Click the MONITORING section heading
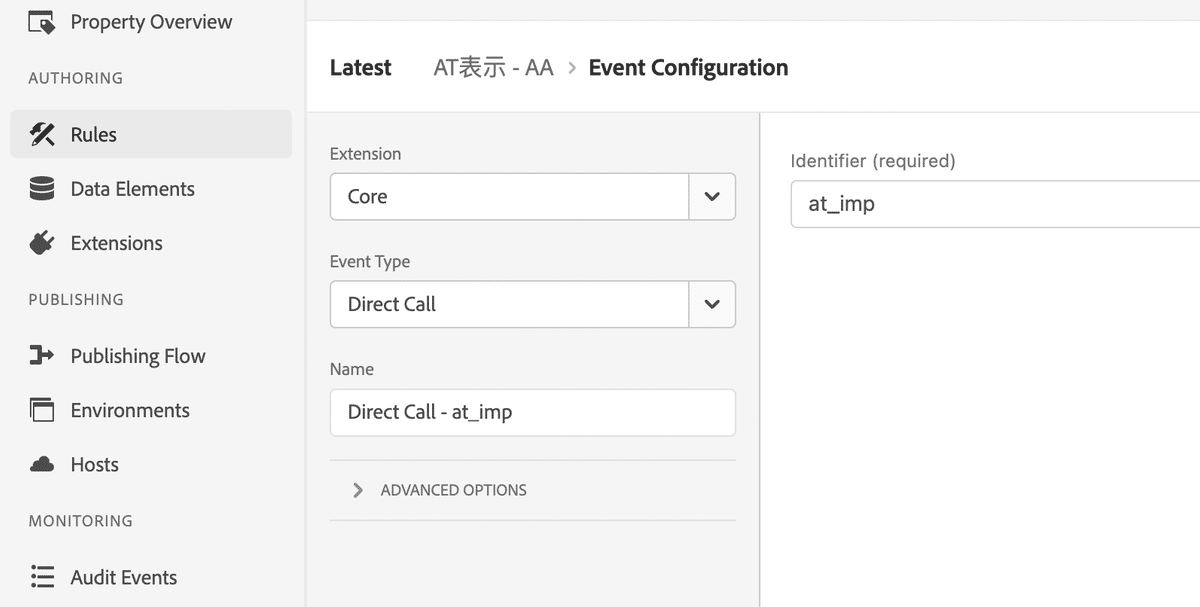 (80, 521)
